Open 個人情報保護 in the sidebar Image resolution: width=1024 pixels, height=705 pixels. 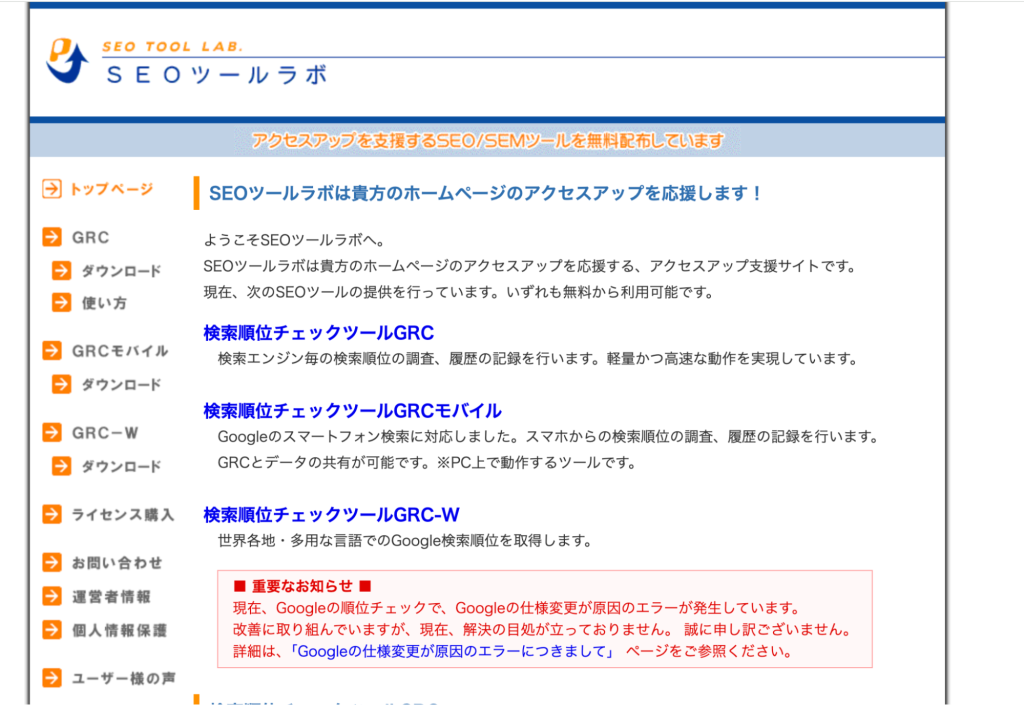click(x=119, y=630)
